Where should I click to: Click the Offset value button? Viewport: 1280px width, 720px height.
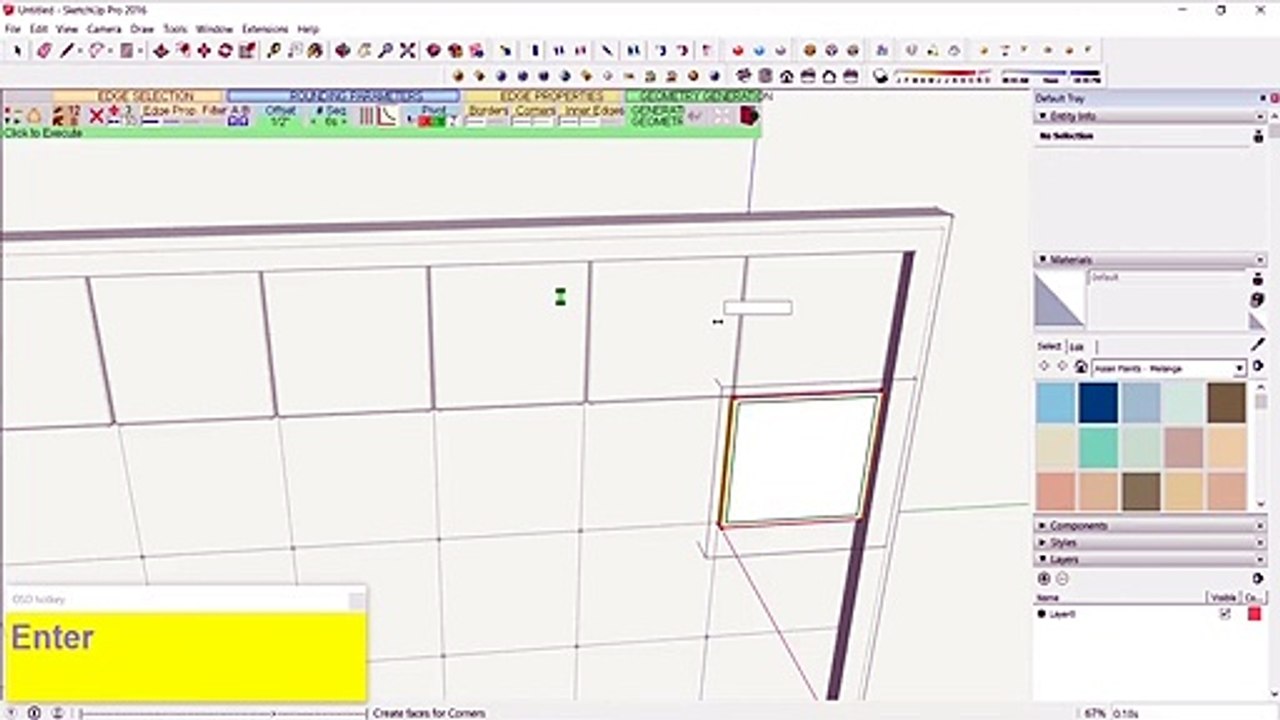point(281,116)
